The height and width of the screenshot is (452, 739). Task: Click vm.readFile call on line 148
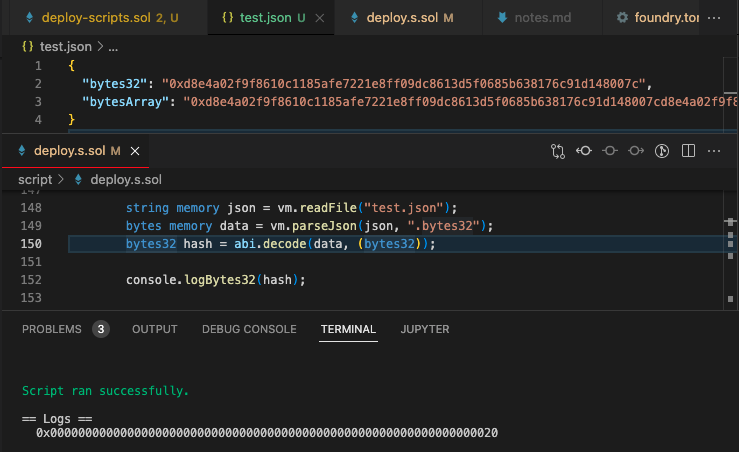317,208
